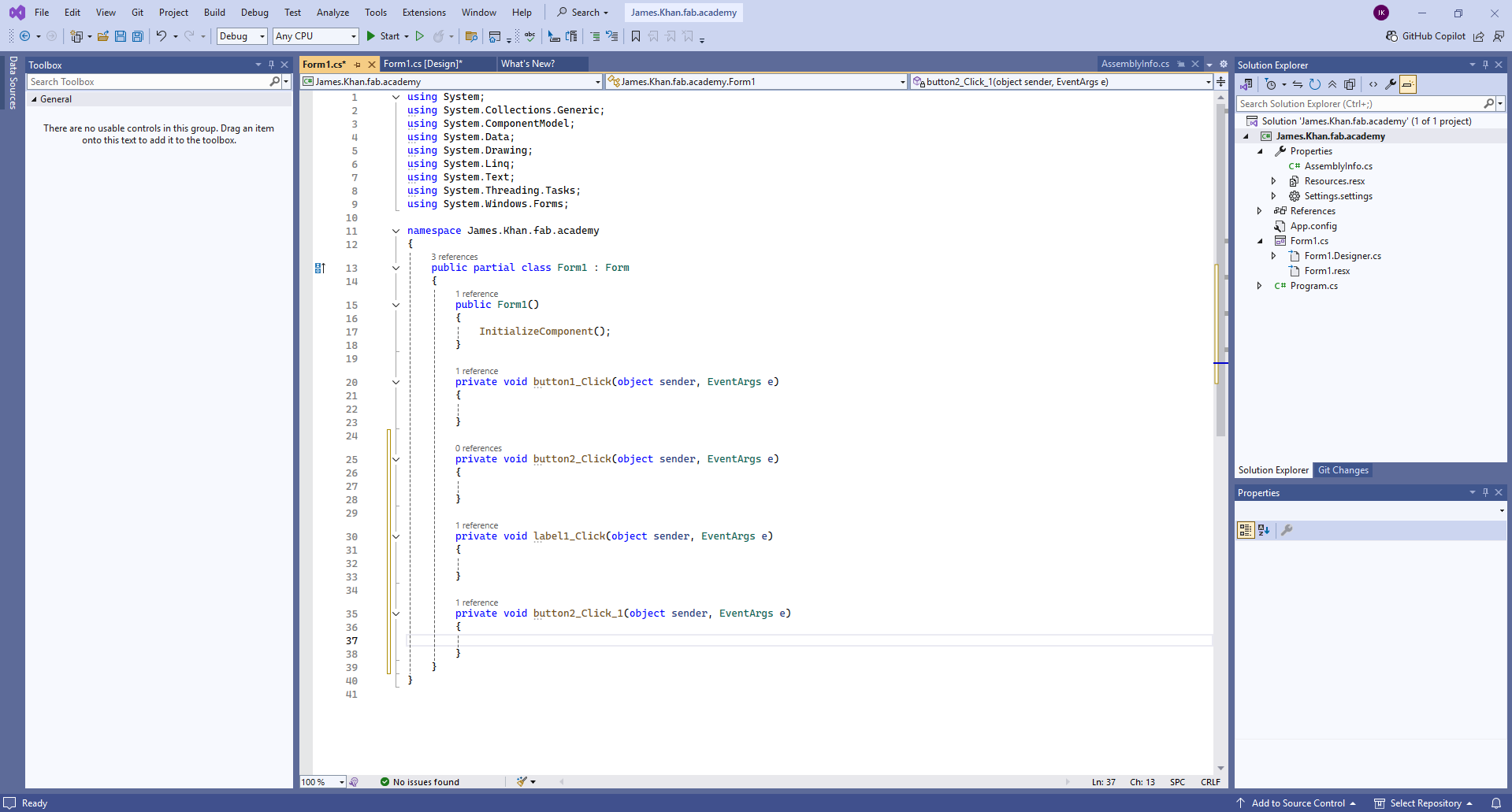
Task: Click the New Project toolbar icon
Action: click(76, 36)
